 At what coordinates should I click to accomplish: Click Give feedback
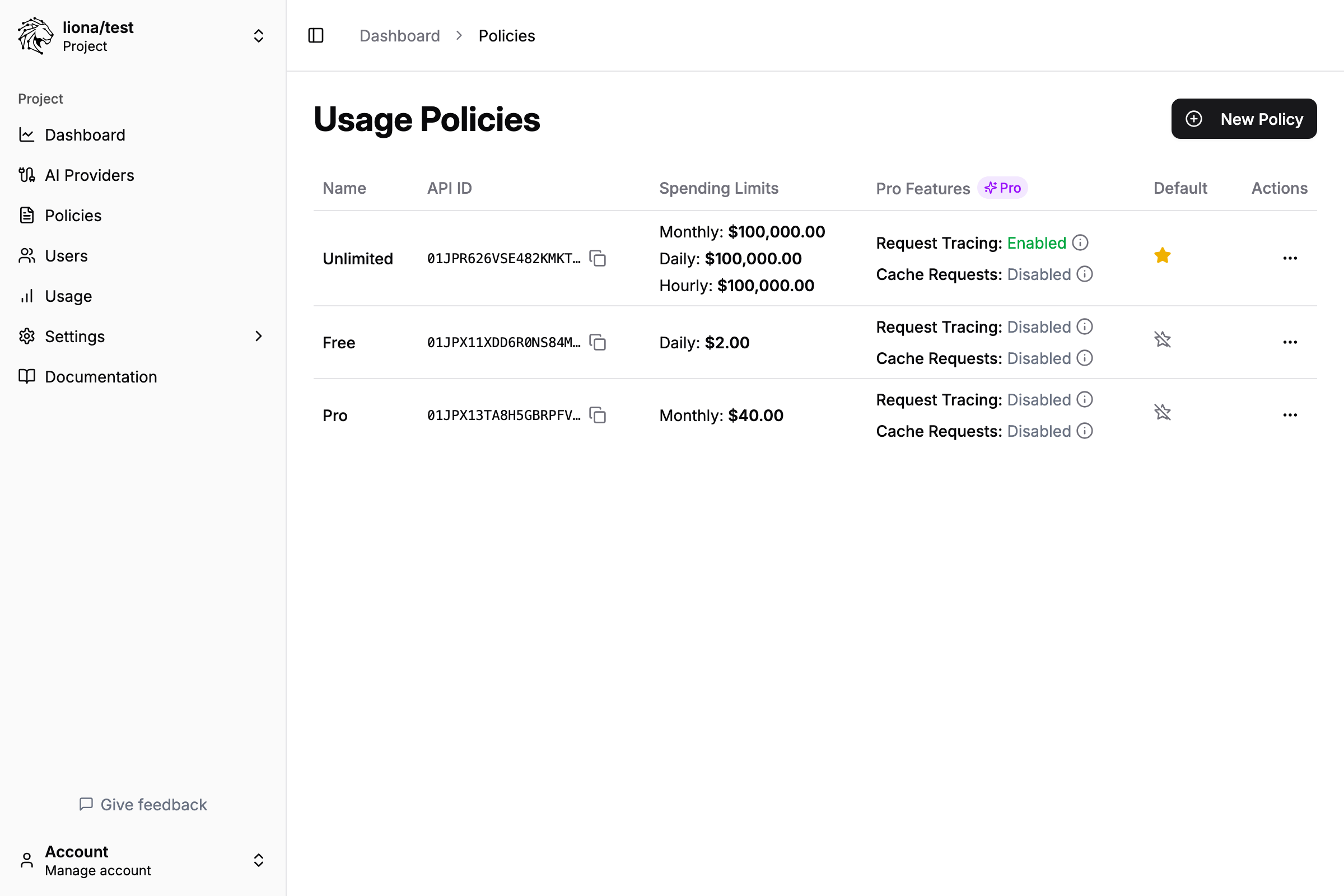[143, 805]
